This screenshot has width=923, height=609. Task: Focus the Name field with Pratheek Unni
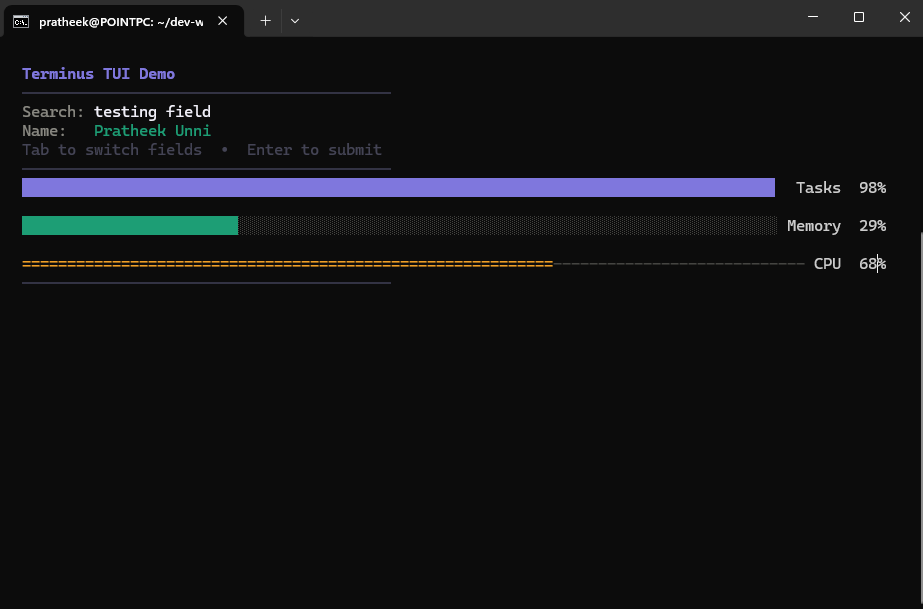(x=152, y=131)
